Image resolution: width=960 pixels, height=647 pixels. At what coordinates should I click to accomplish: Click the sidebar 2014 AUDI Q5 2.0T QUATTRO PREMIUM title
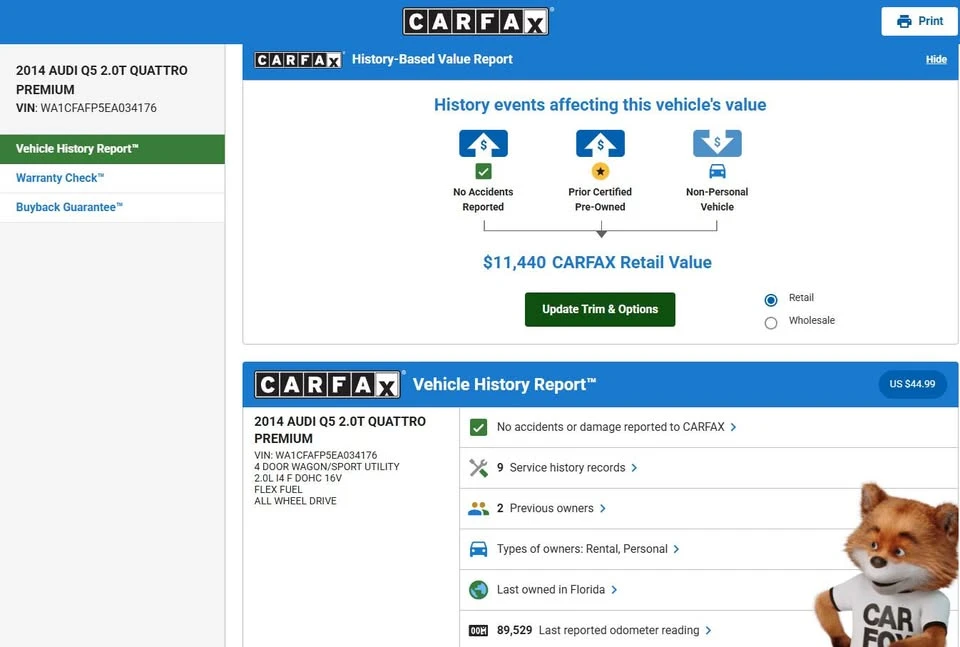(x=102, y=80)
